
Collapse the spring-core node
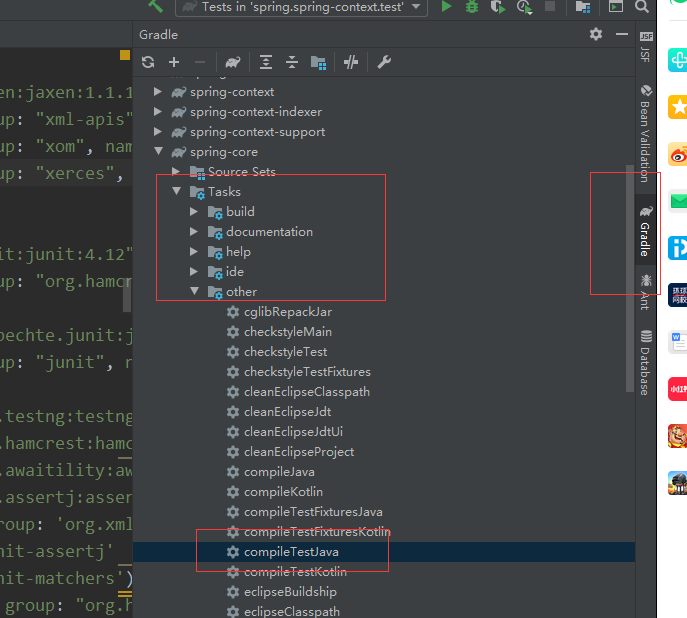(x=158, y=152)
